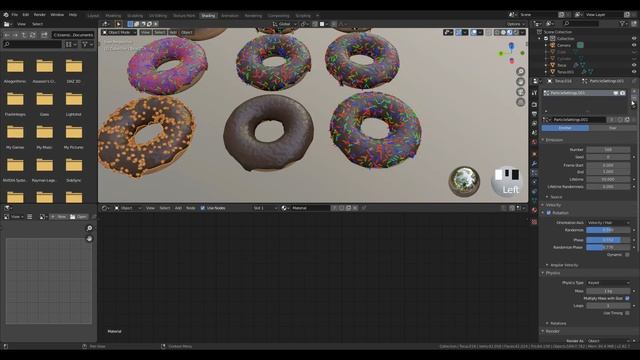640x360 pixels.
Task: Select the Shading workspace tab
Action: (208, 16)
